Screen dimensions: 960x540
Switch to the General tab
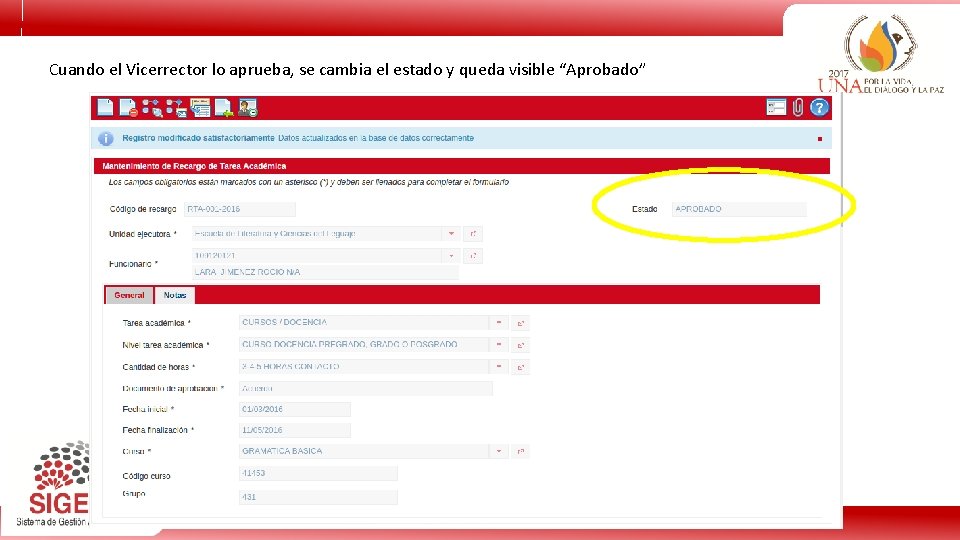point(129,295)
